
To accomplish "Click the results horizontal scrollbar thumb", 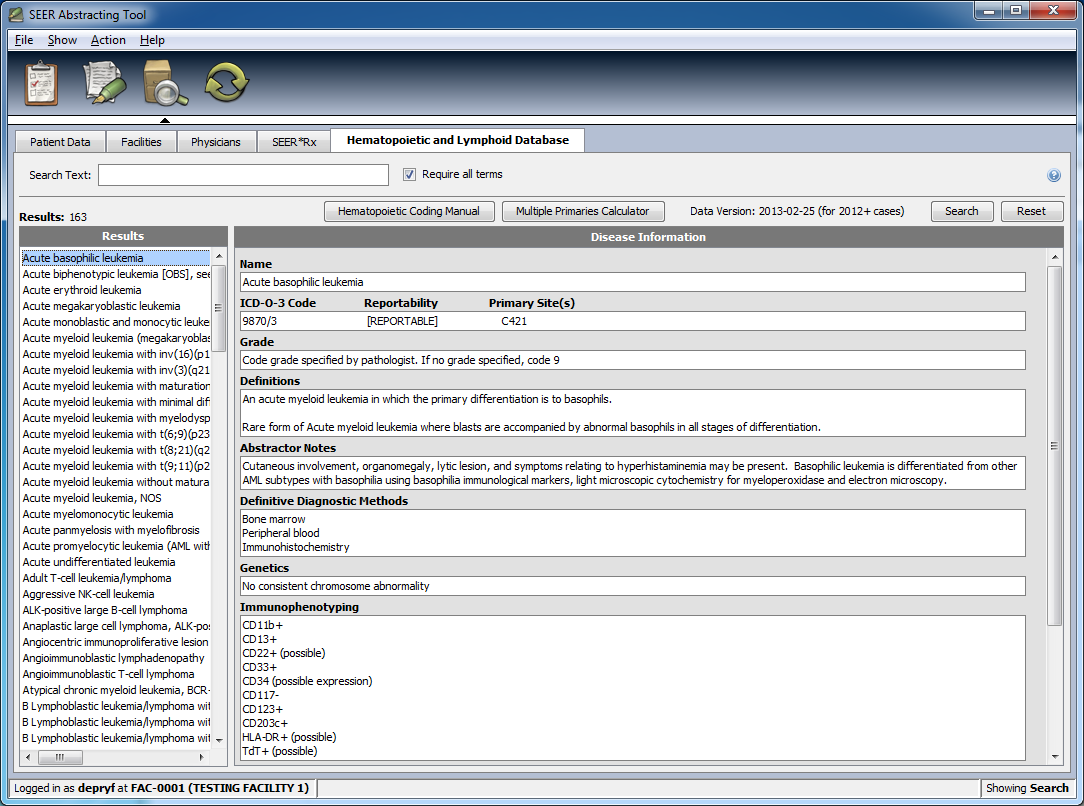I will 59,757.
